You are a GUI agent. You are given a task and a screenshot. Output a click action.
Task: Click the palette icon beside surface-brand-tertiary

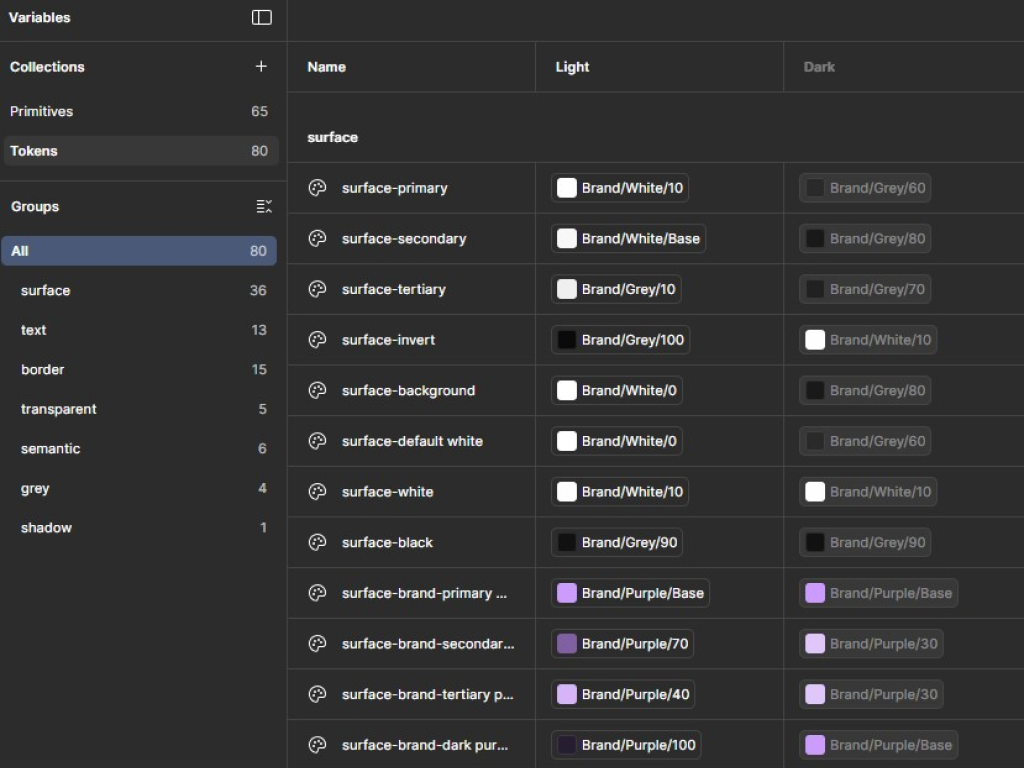[317, 694]
